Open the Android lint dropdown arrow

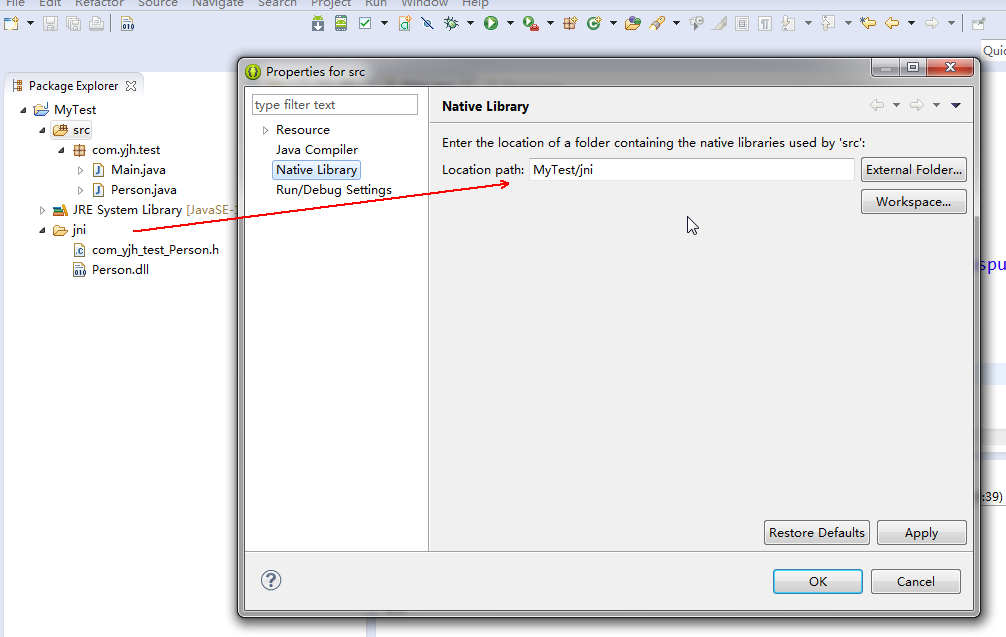click(x=384, y=24)
